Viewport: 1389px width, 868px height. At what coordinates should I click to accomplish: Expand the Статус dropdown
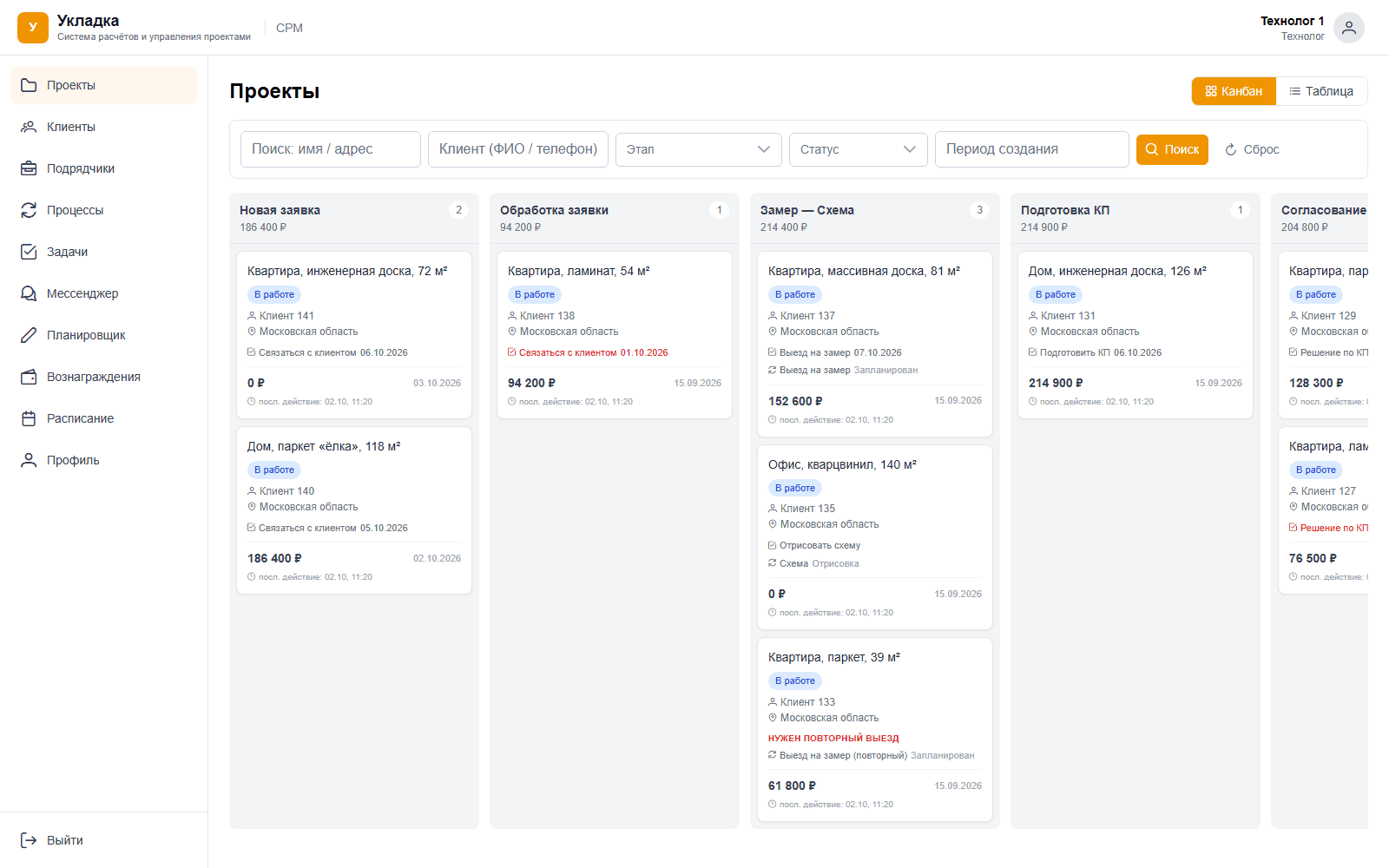pos(859,149)
